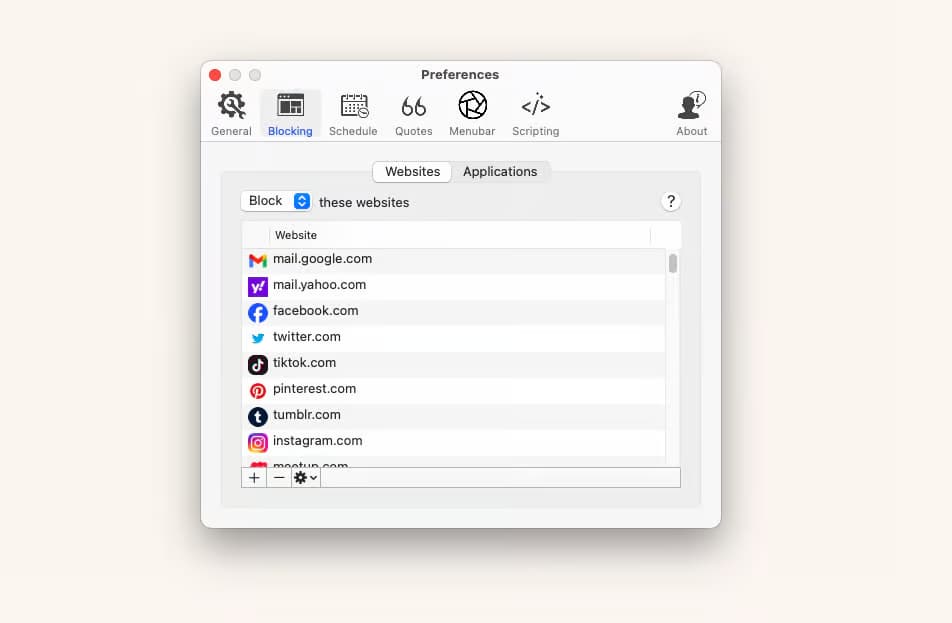Expand the gear actions menu

pos(305,478)
